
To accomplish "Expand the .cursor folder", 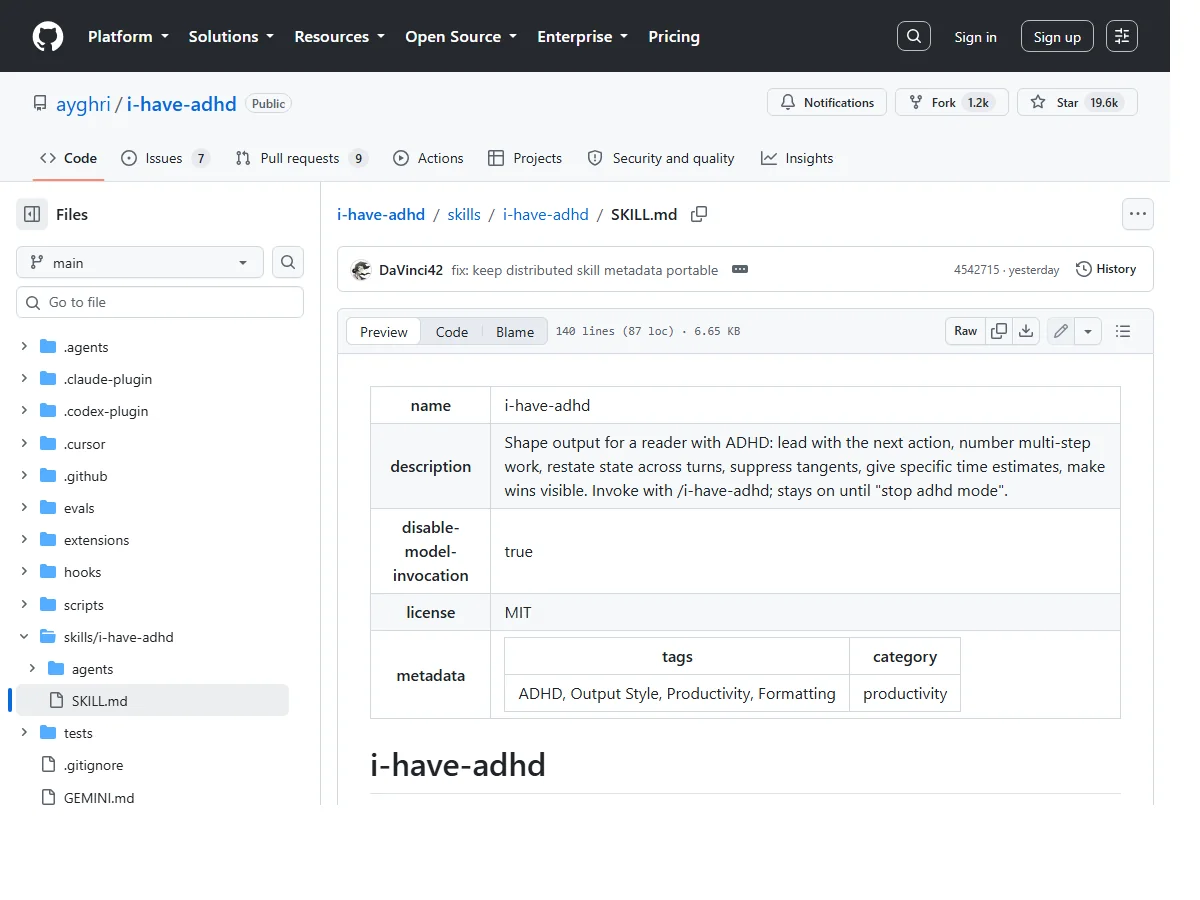I will (24, 444).
